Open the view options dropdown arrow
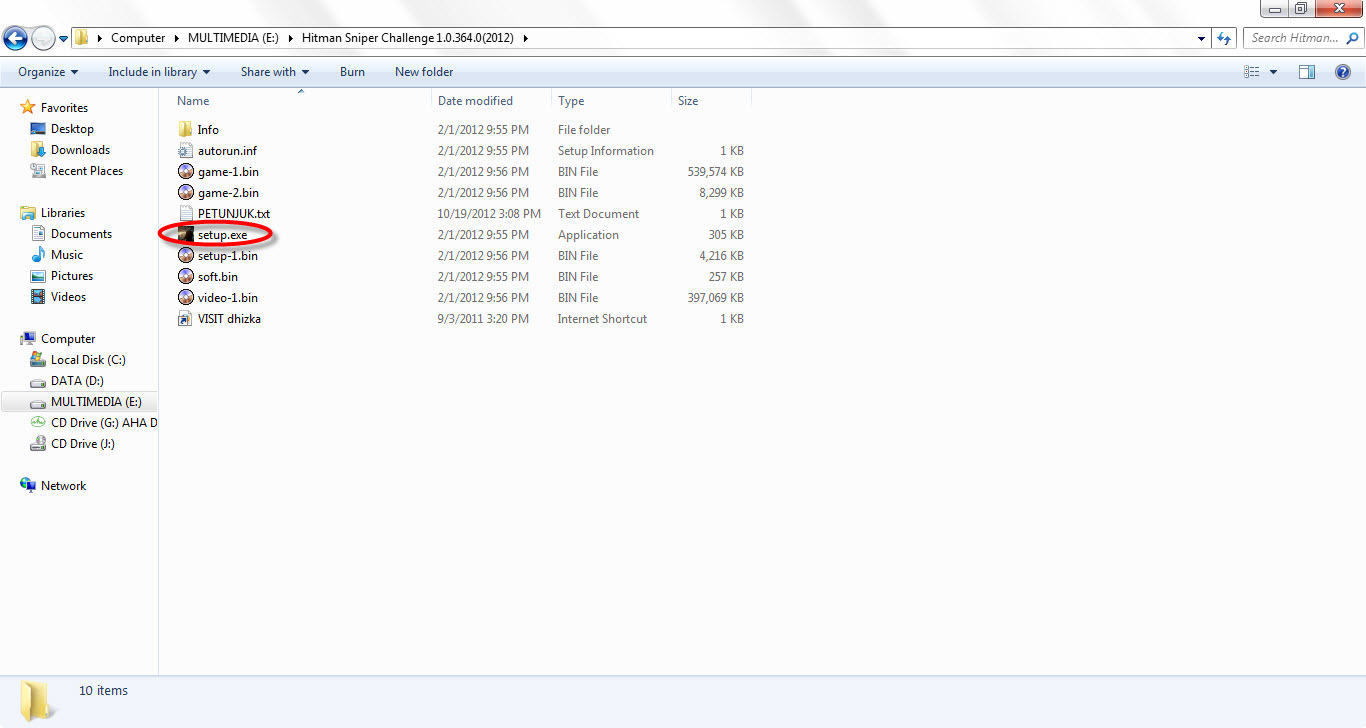 pyautogui.click(x=1273, y=72)
